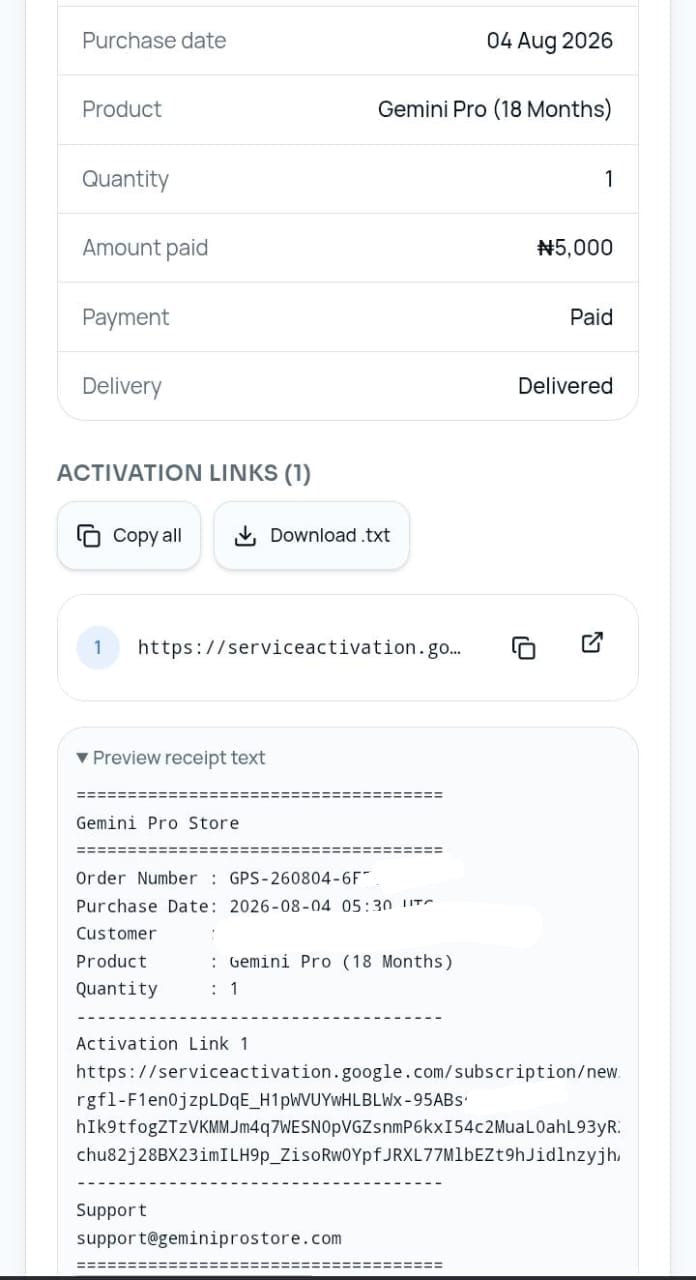
Task: Click the Product label in the order table
Action: point(122,109)
